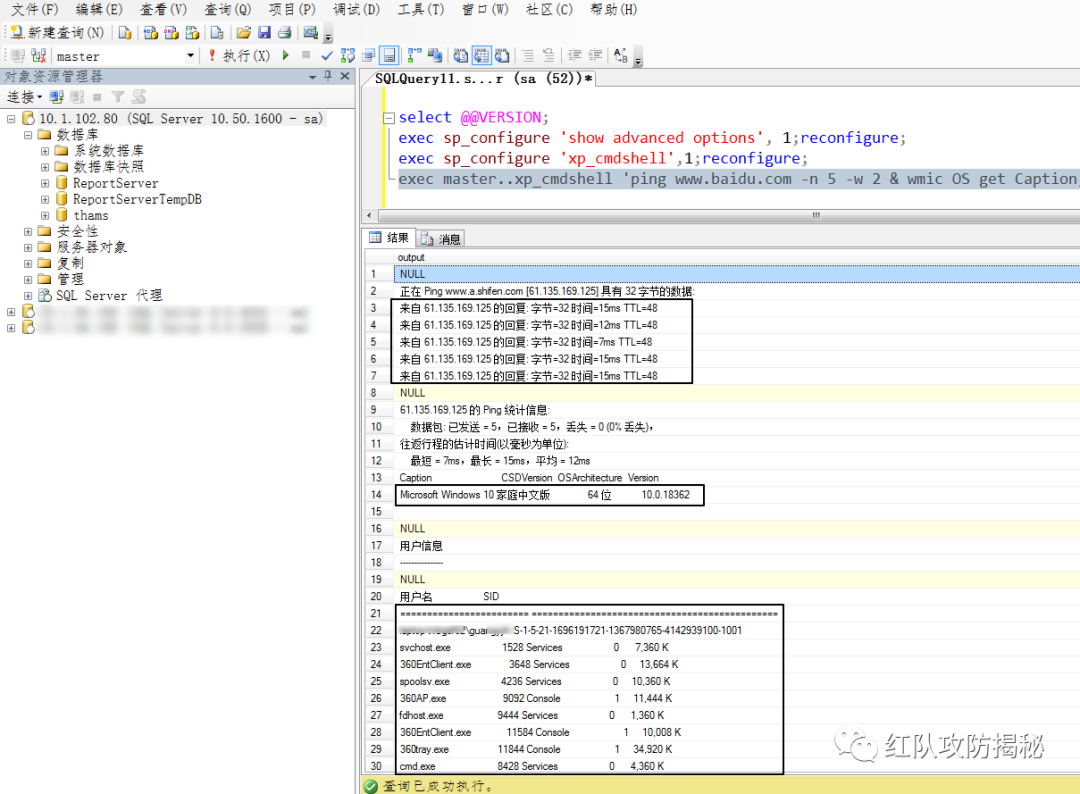Viewport: 1080px width, 794px height.
Task: Open the 文件(F) menu
Action: [34, 10]
